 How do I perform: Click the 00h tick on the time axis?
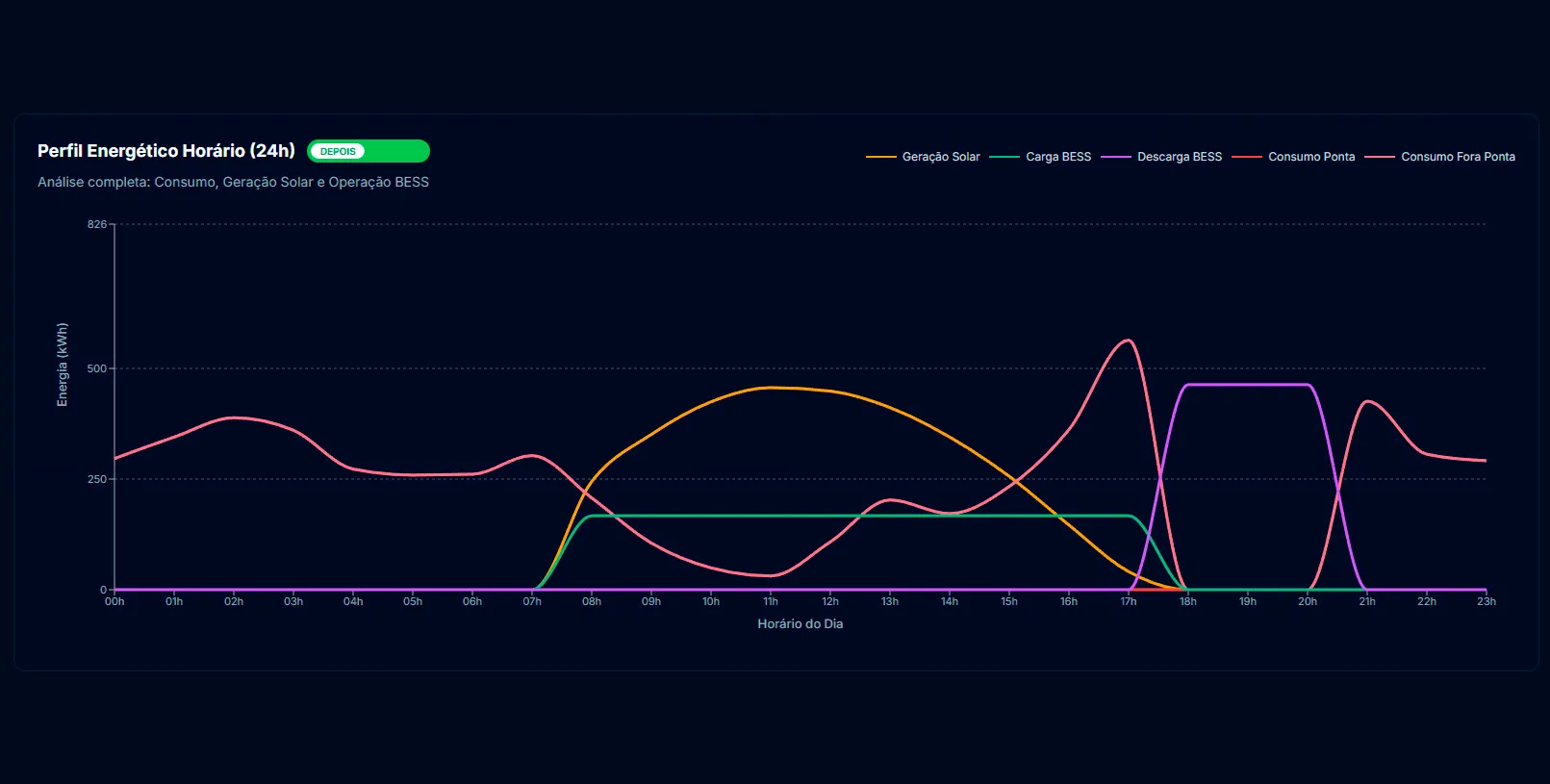114,602
